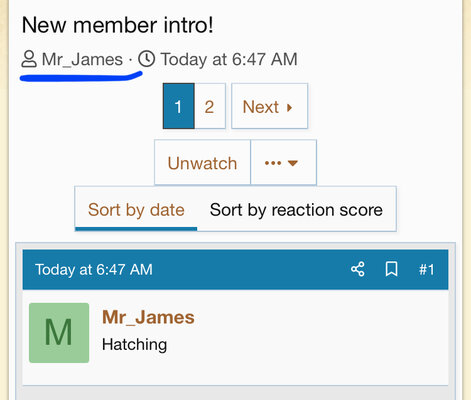The image size is (471, 400).
Task: Unwatch this thread
Action: coord(202,163)
